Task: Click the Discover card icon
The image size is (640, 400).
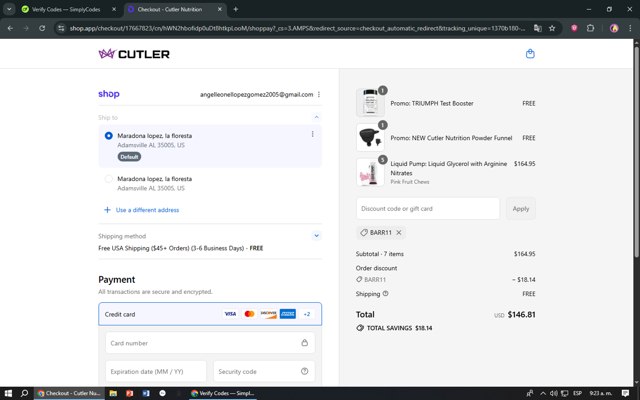Action: (269, 314)
